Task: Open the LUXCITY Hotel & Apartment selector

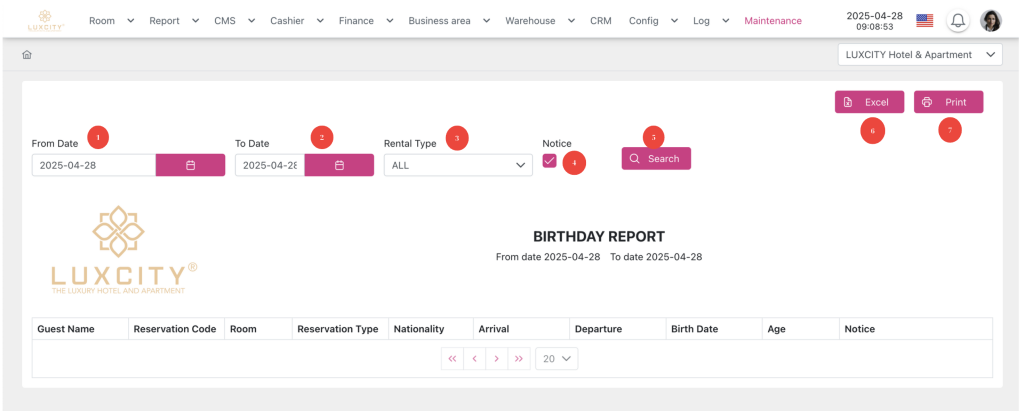Action: coord(919,55)
